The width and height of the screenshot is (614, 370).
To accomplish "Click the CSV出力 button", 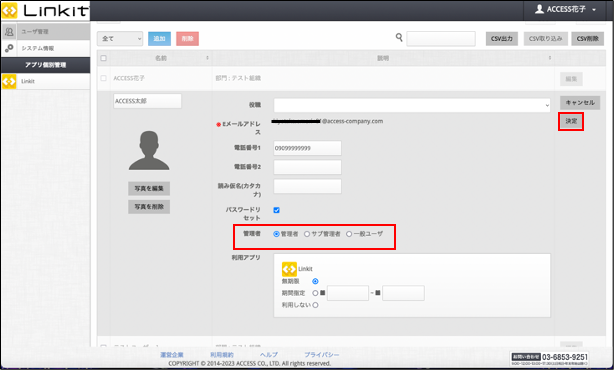I will pos(502,38).
